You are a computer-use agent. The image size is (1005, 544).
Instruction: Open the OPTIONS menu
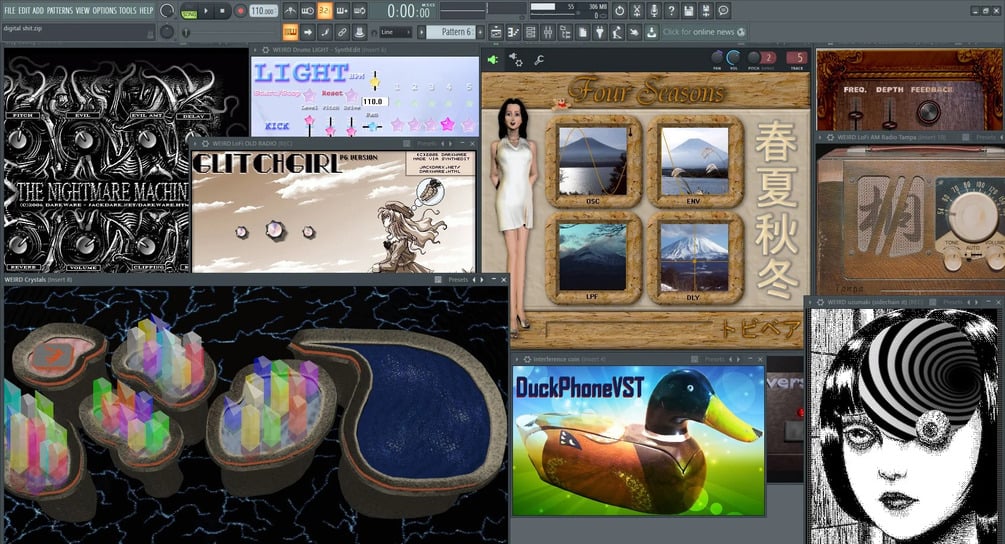[104, 11]
